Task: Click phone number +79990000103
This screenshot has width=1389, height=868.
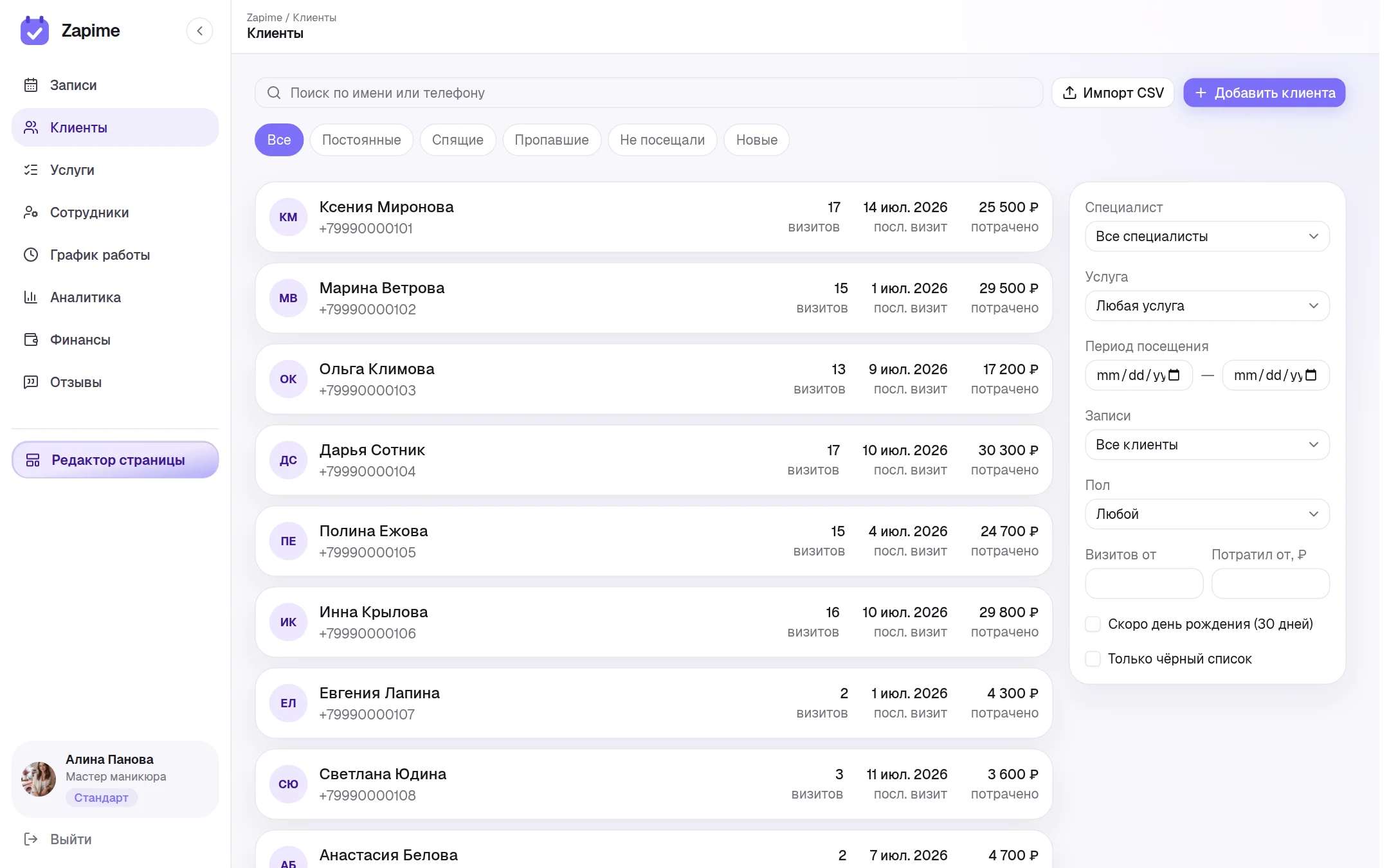Action: pyautogui.click(x=367, y=390)
